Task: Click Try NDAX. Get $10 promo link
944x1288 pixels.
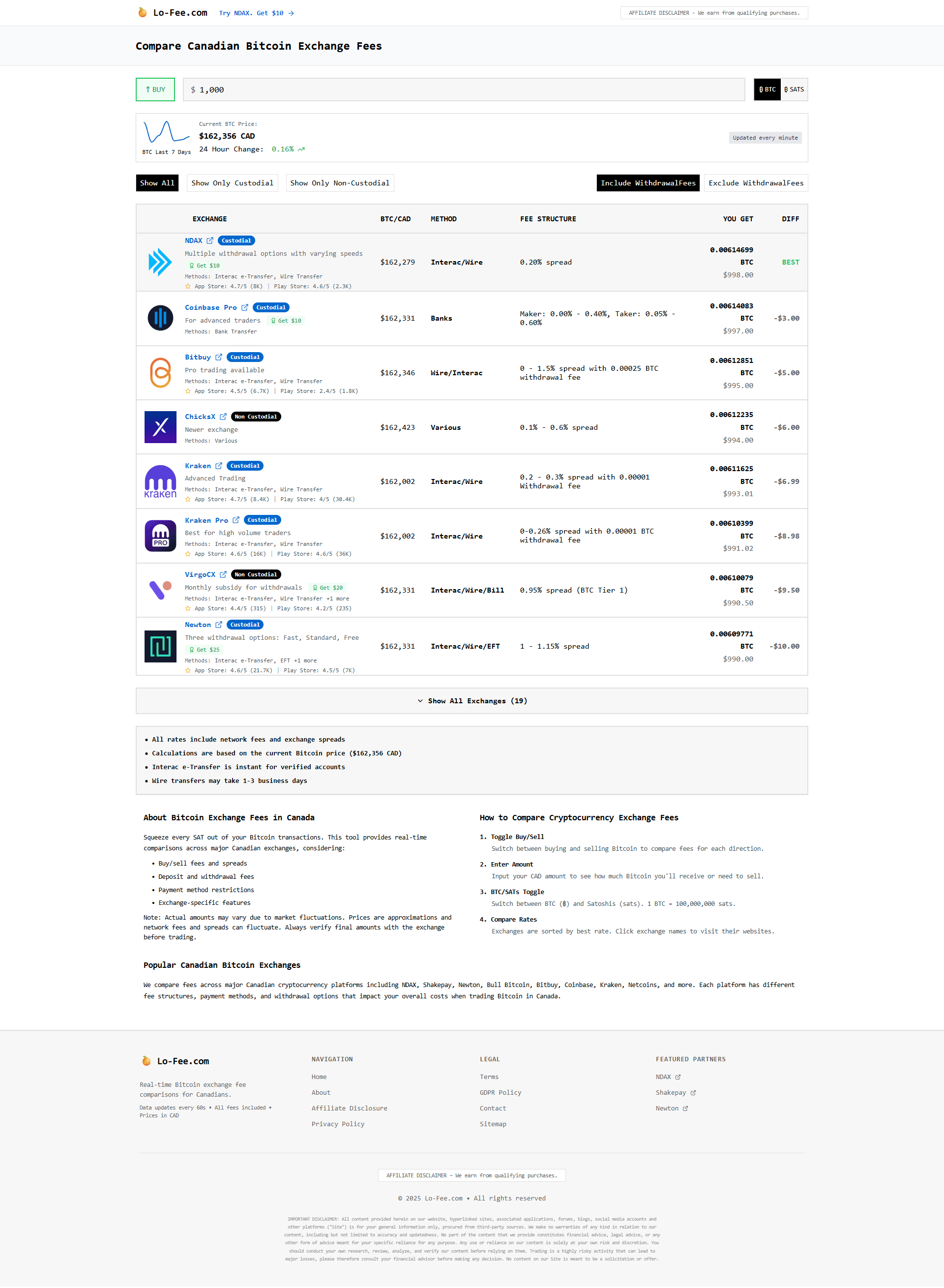Action: (257, 13)
